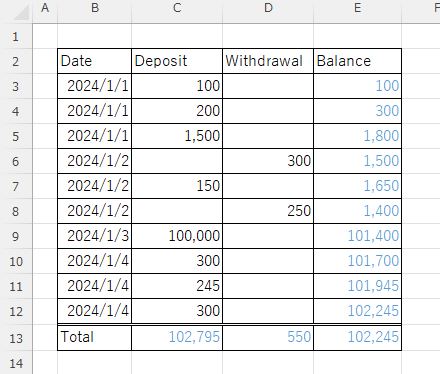
Task: Click deposit value 300 in row 10
Action: 177,261
